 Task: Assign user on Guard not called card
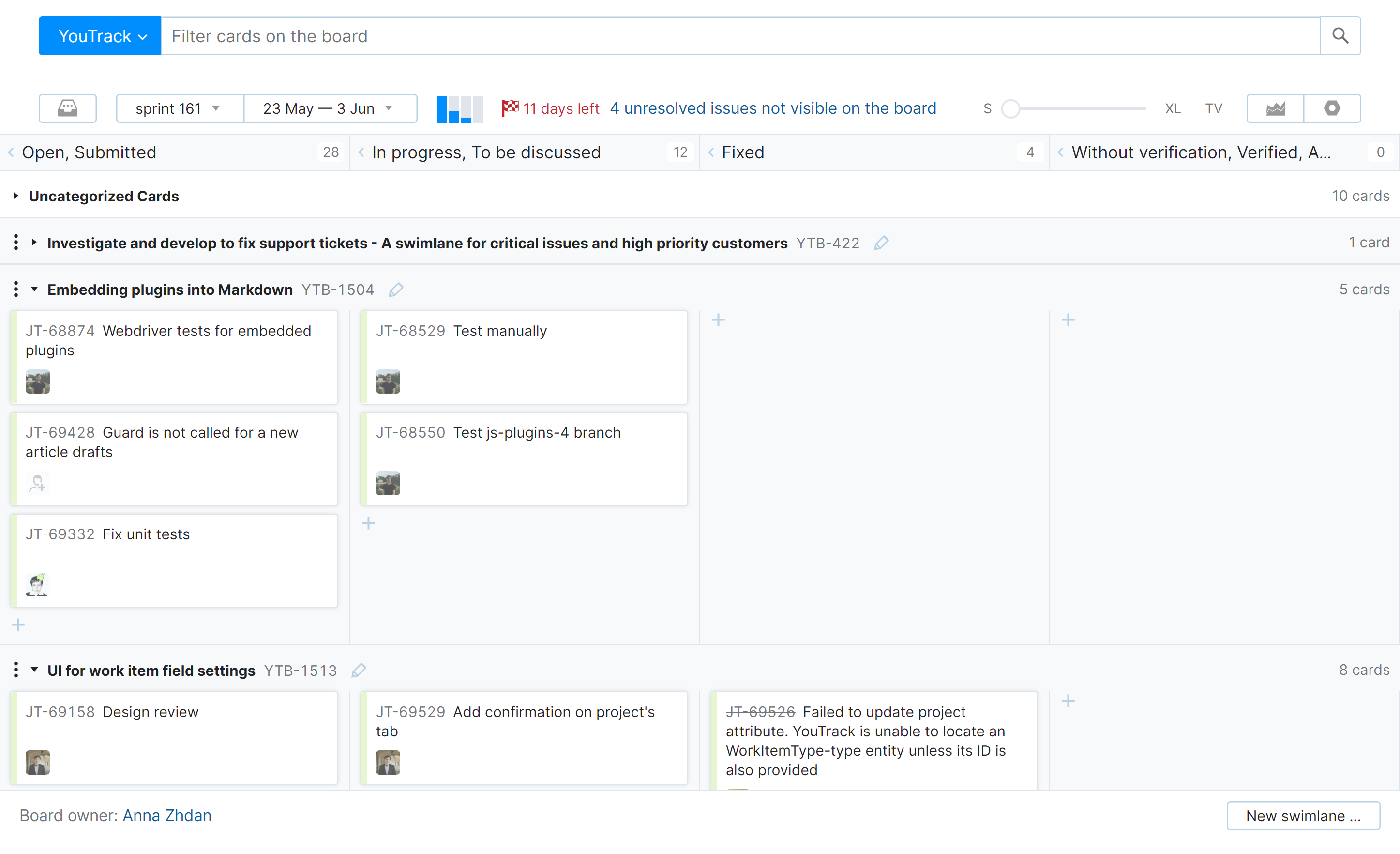click(37, 483)
